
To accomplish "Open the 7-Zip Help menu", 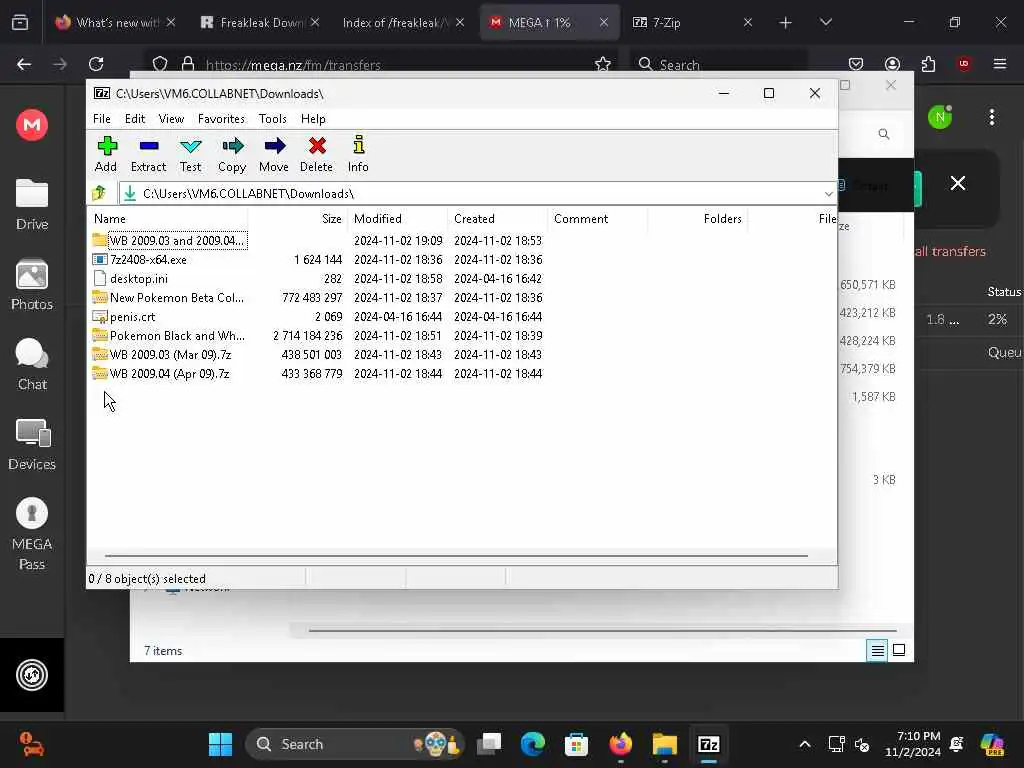I will point(313,119).
